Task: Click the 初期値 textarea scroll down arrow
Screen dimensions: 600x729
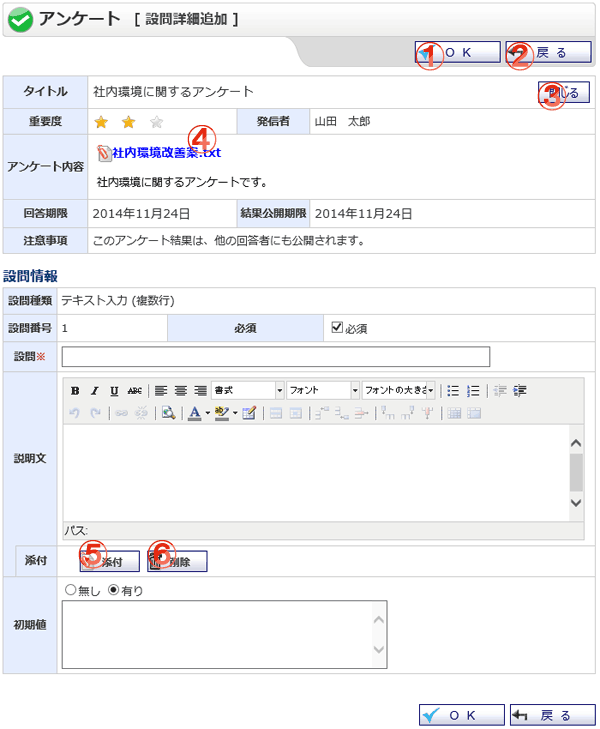Action: (x=379, y=649)
